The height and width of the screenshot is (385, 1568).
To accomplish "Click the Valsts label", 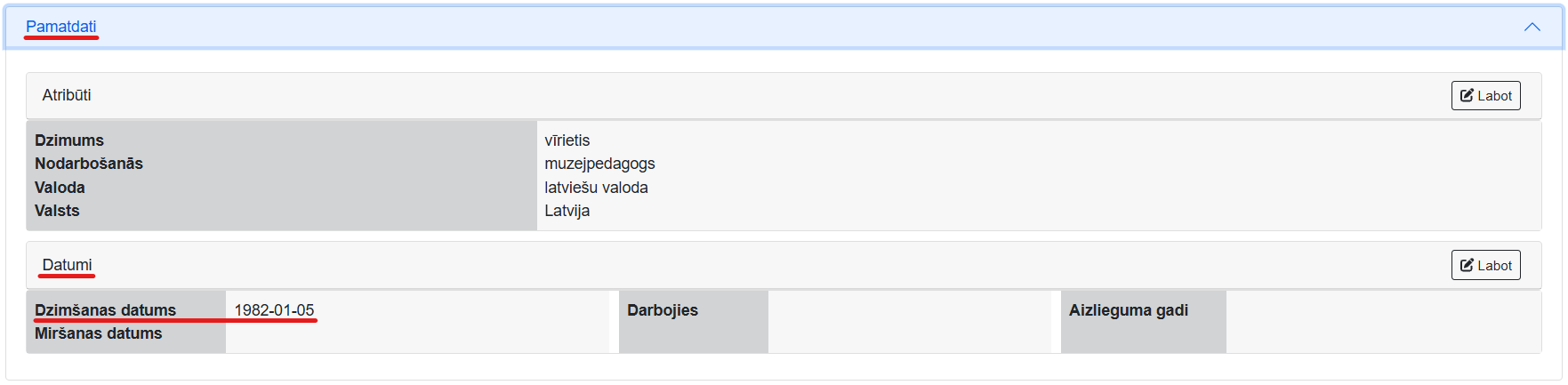I will pos(57,211).
